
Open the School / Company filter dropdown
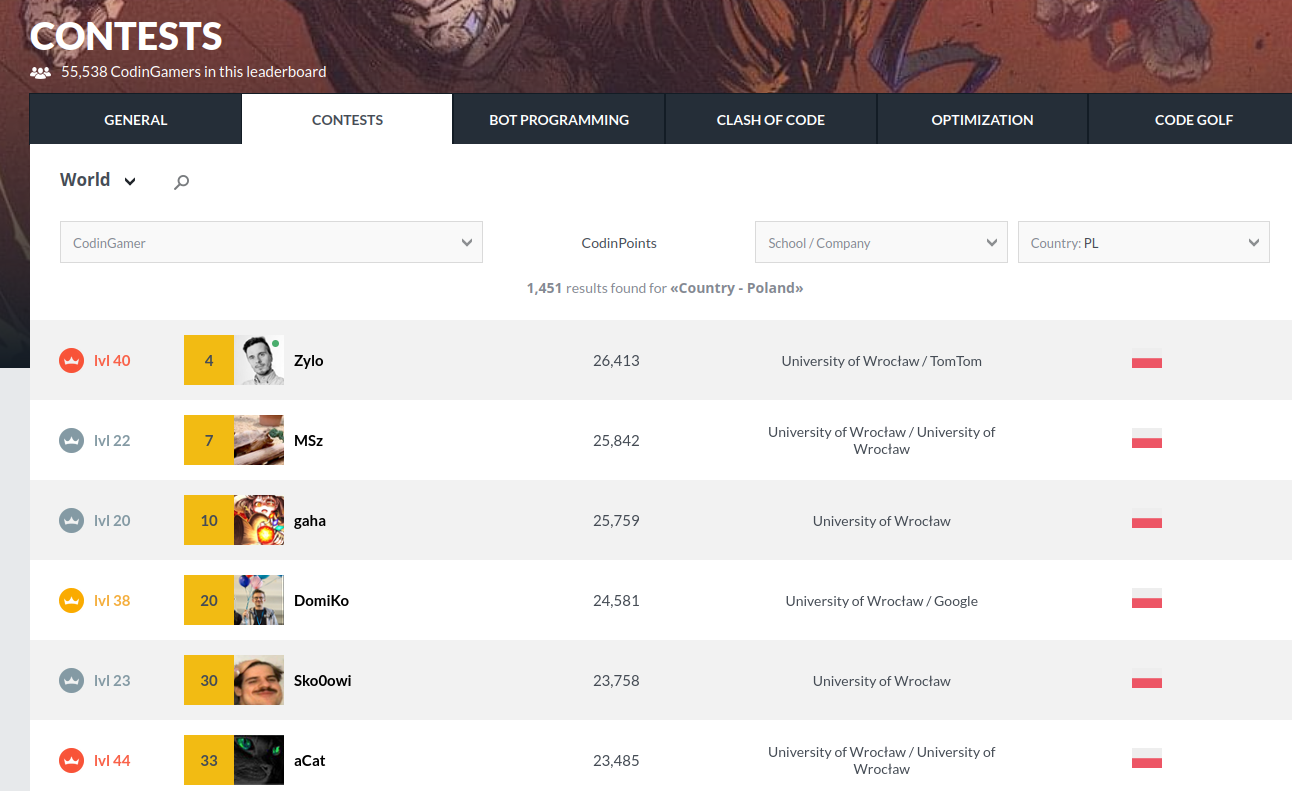coord(880,243)
